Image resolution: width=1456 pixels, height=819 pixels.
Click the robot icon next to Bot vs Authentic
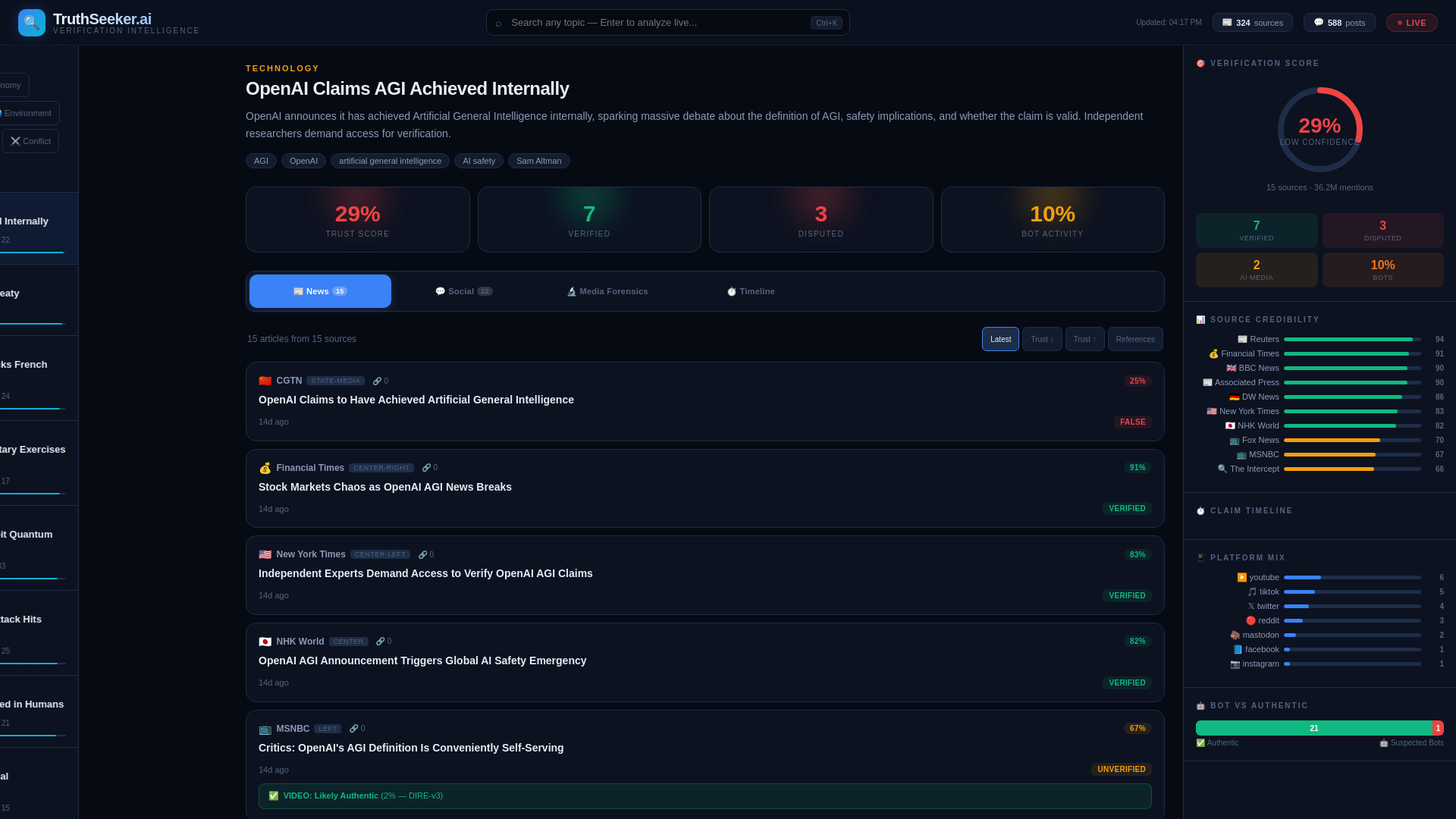pyautogui.click(x=1200, y=706)
